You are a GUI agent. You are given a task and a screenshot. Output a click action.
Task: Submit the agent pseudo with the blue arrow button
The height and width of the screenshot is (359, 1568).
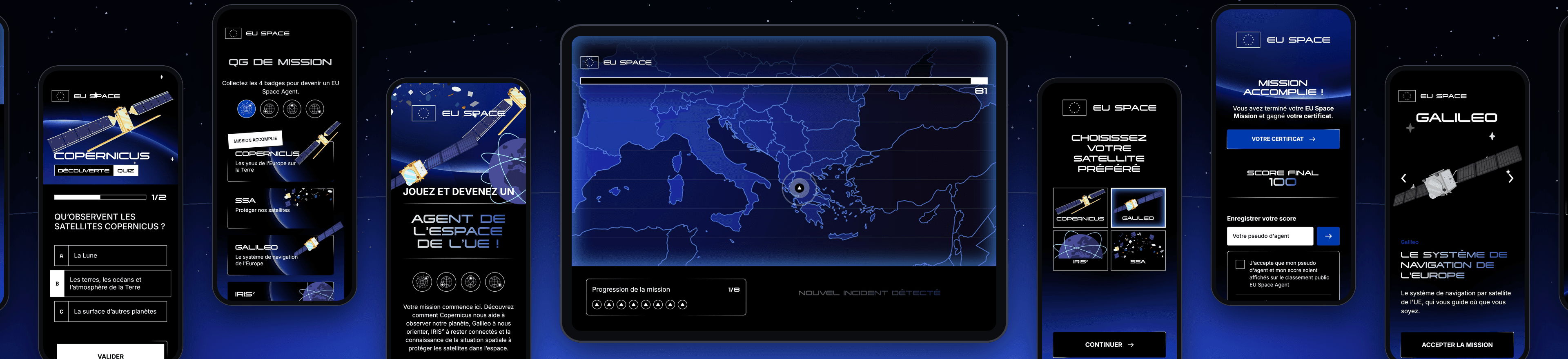pos(1327,236)
